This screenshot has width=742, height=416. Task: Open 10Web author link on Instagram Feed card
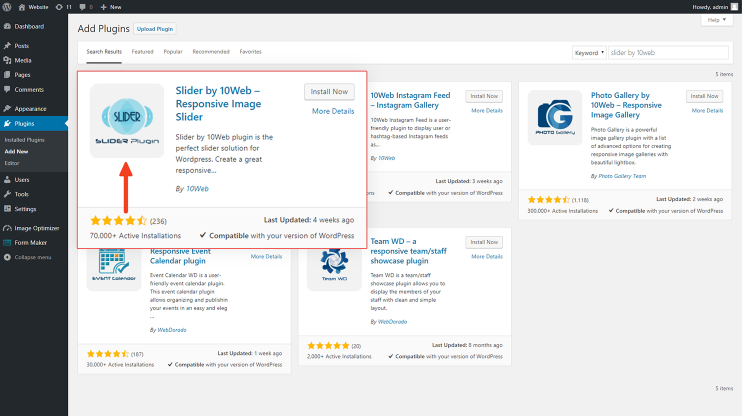(x=387, y=158)
